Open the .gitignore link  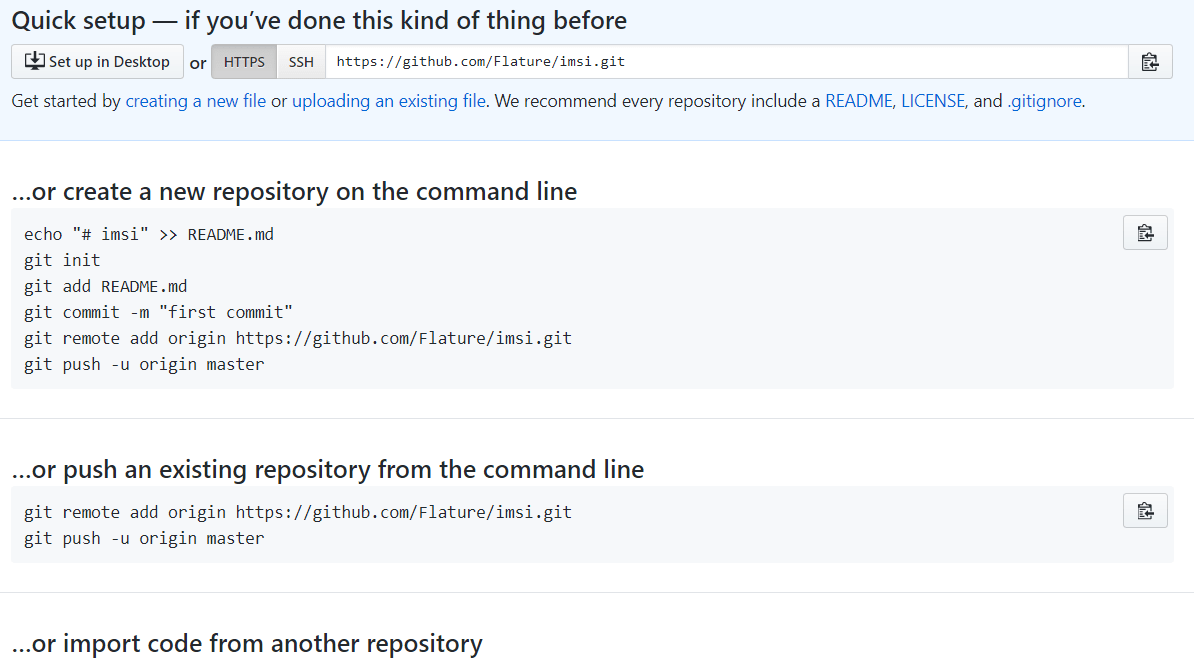pos(1044,100)
